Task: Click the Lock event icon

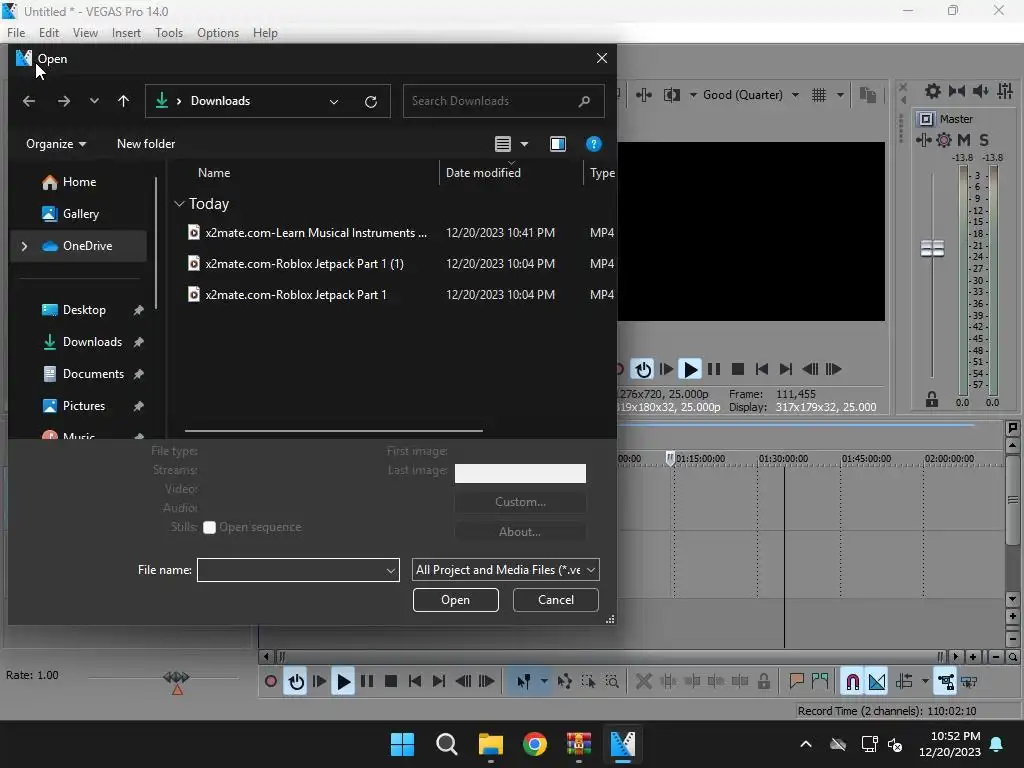Action: (x=763, y=682)
